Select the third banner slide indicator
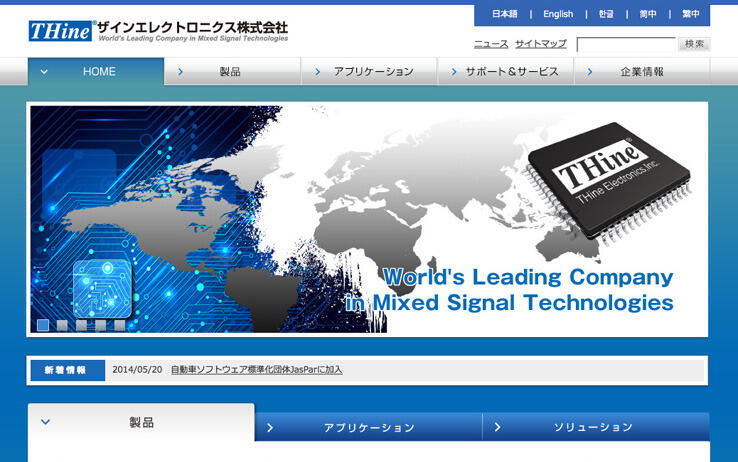Screen dimensions: 738x462 (81, 325)
